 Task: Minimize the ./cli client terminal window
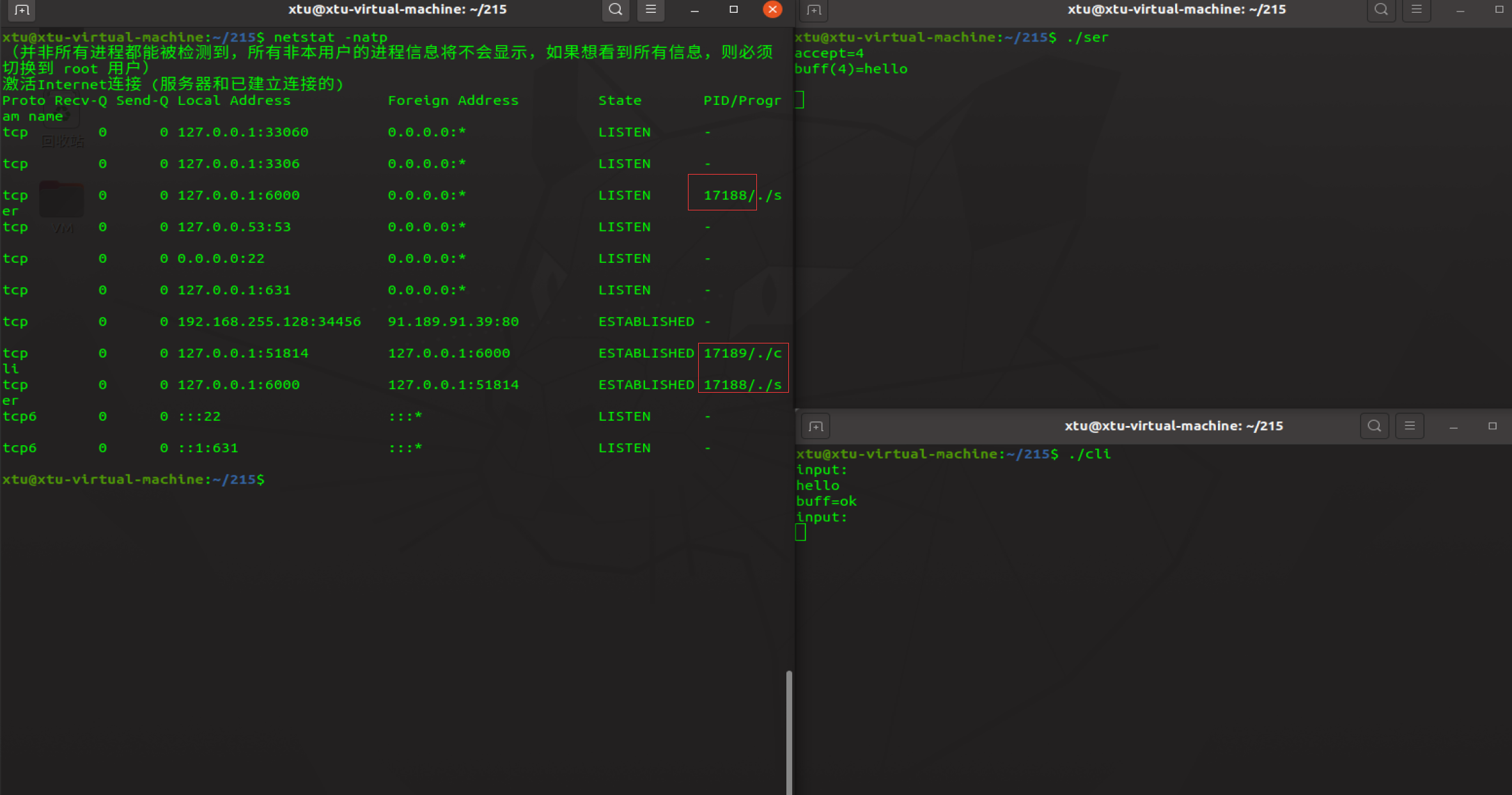click(1453, 426)
